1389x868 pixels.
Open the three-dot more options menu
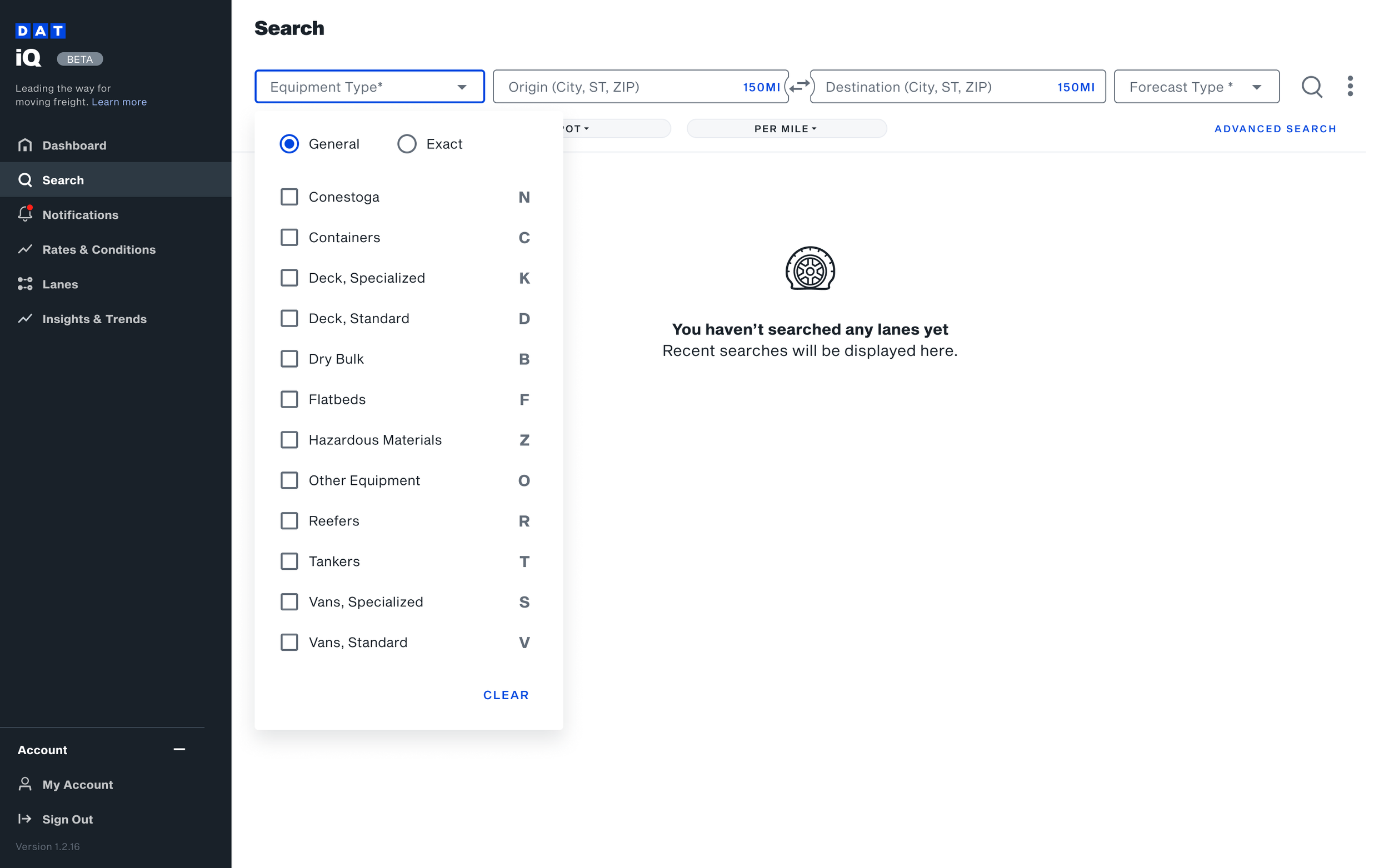coord(1350,87)
